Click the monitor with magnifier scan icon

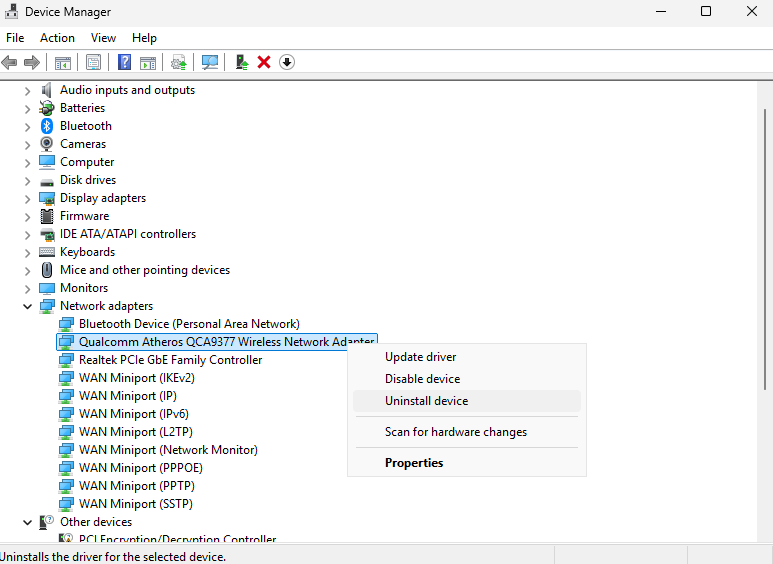[210, 62]
